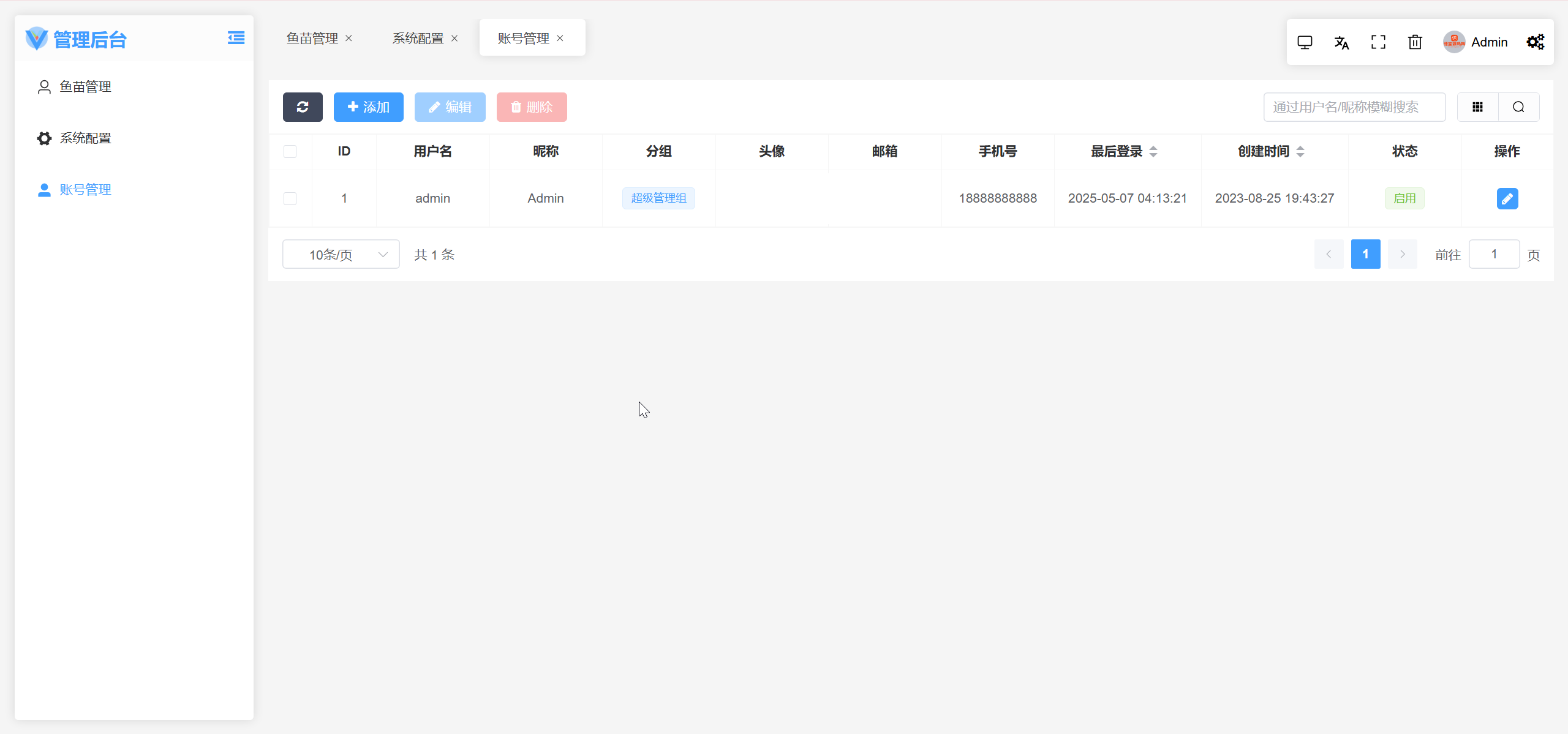Click the go-to page number field
Screen dimensions: 1568x734
click(x=1494, y=254)
